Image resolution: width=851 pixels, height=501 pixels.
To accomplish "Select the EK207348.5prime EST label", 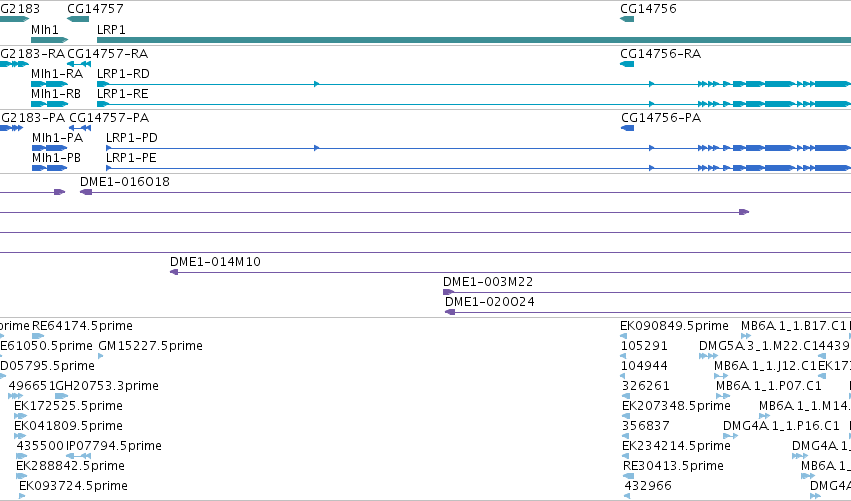I will click(x=676, y=406).
